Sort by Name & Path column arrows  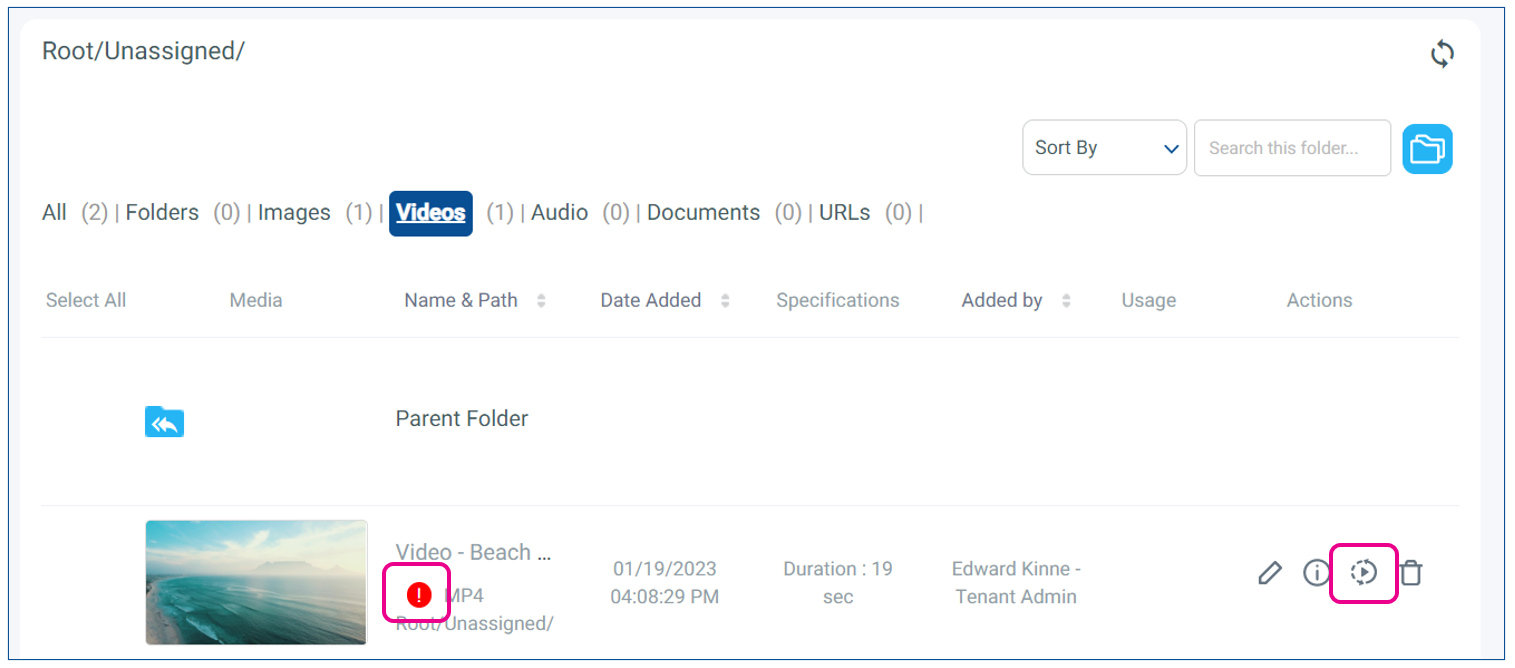point(541,300)
